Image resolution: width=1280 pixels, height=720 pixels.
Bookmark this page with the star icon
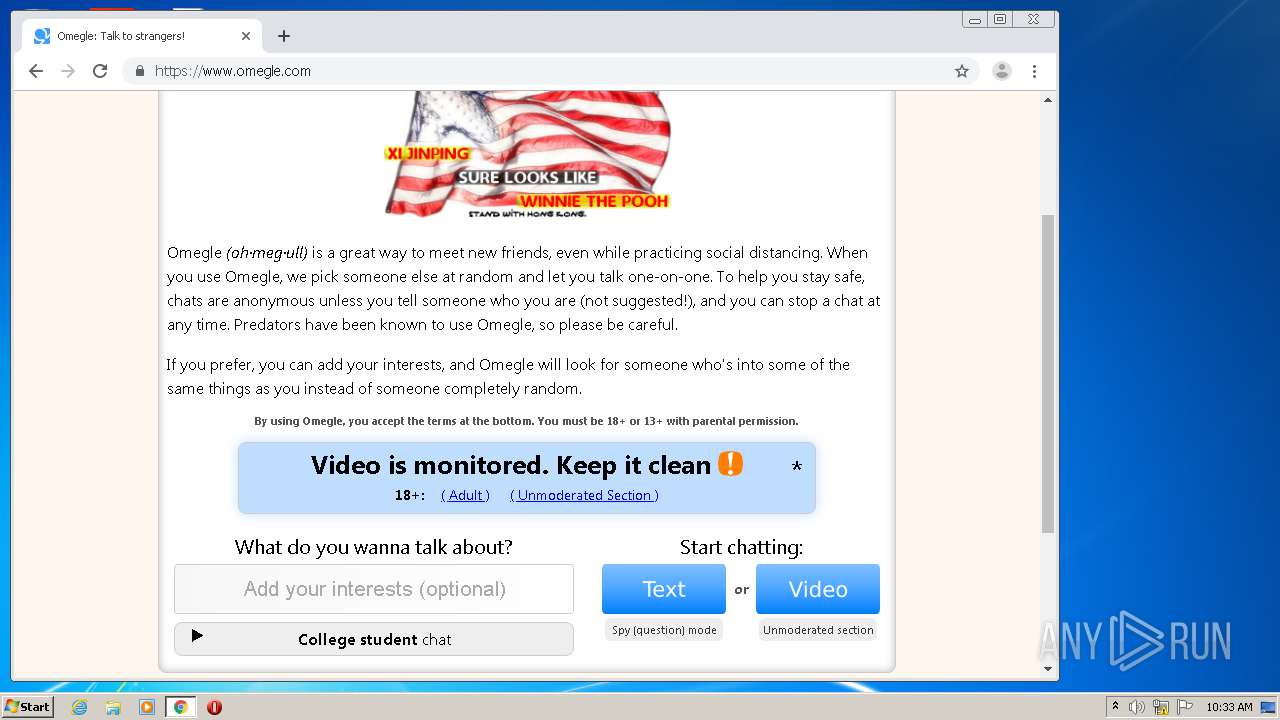coord(962,71)
